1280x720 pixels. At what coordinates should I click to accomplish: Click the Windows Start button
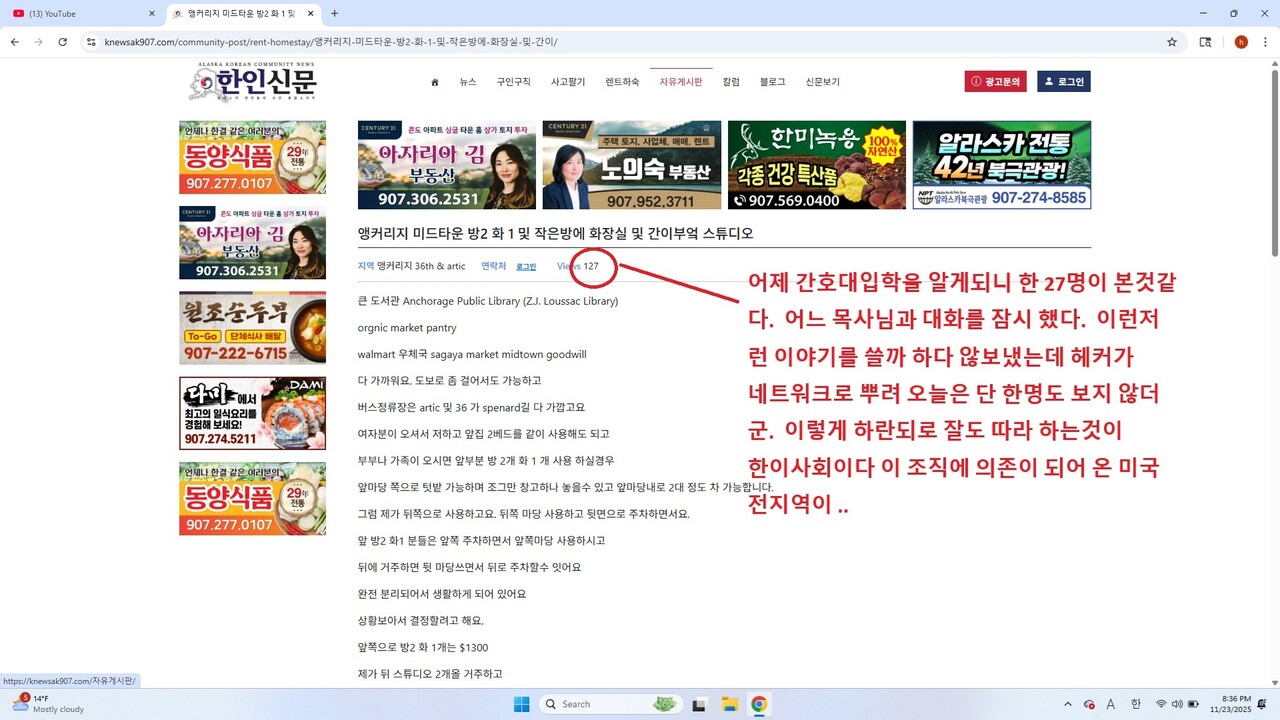[521, 704]
